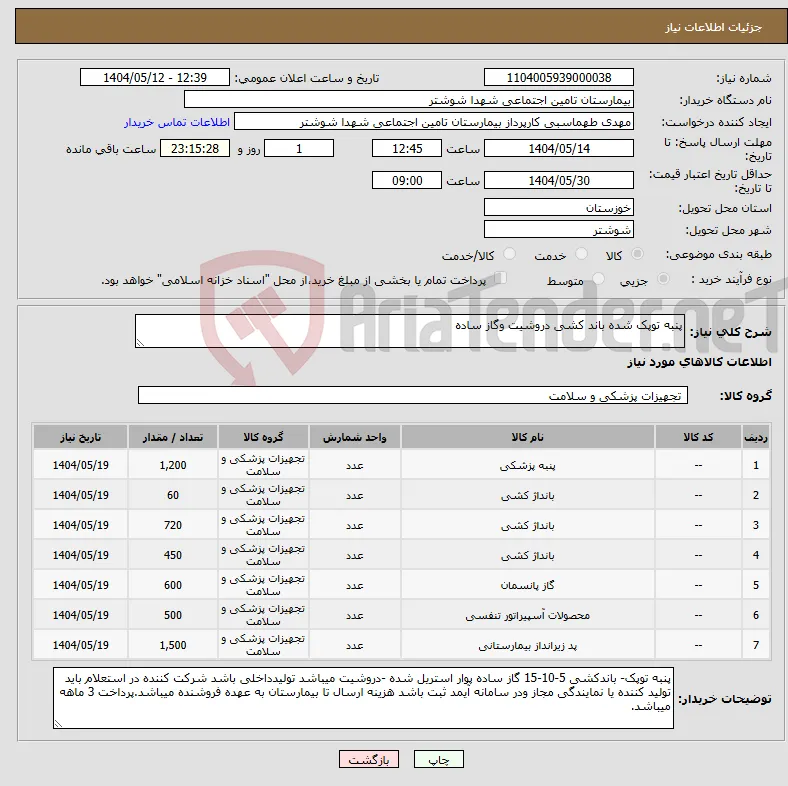Click the goods group field تجهیزات پزشکی و سلامت
This screenshot has width=788, height=786.
pyautogui.click(x=413, y=395)
